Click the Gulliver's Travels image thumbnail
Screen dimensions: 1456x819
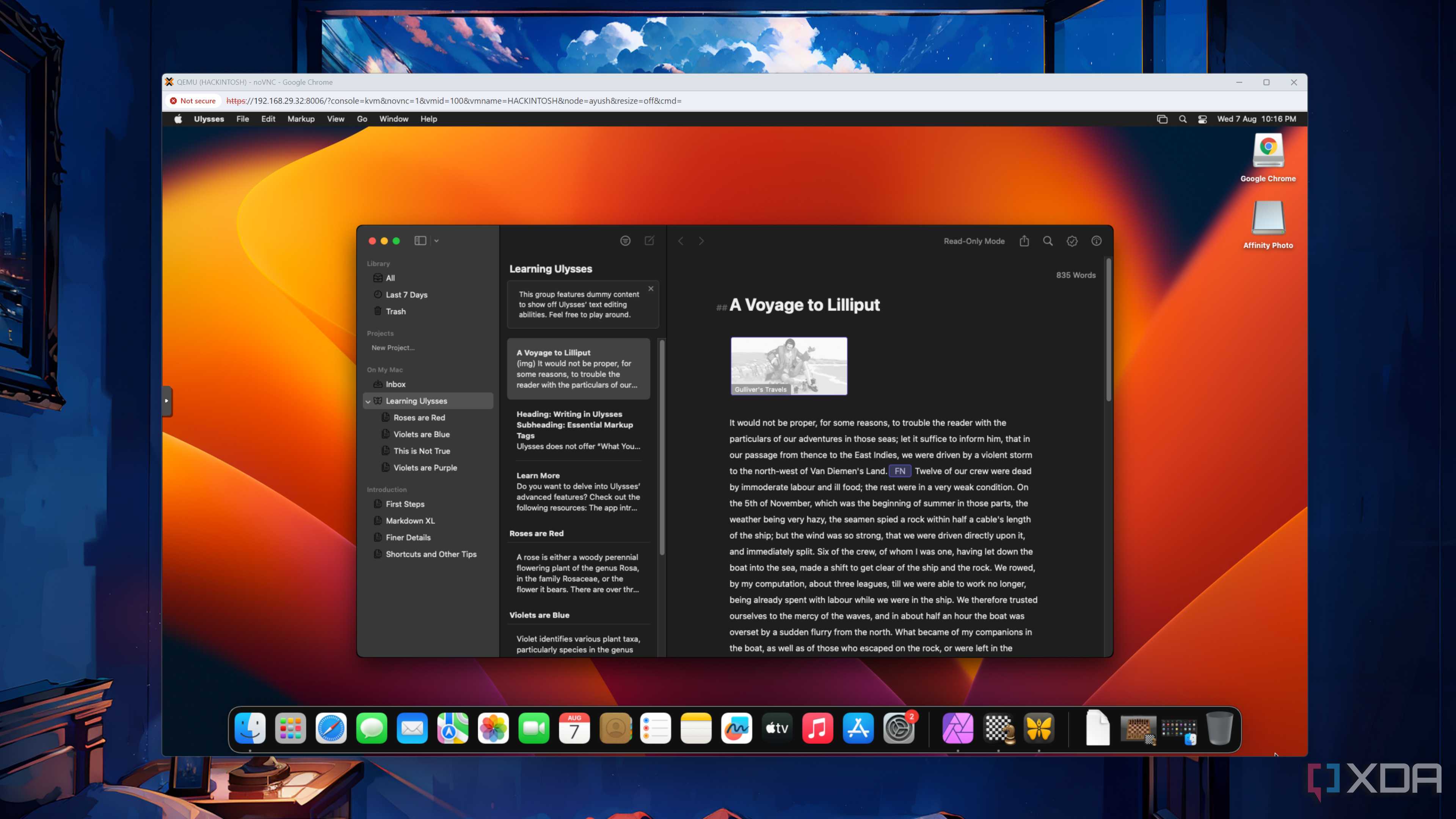(789, 366)
